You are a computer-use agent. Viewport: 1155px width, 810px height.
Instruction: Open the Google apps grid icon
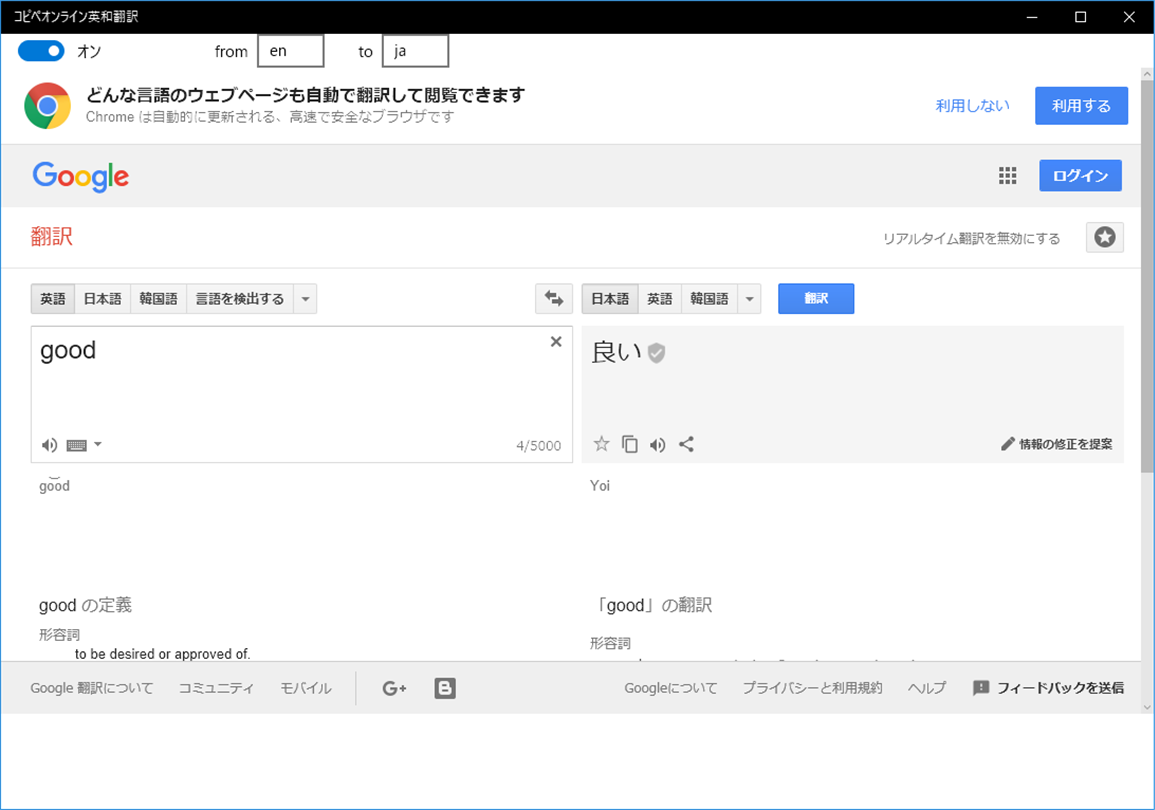1007,175
